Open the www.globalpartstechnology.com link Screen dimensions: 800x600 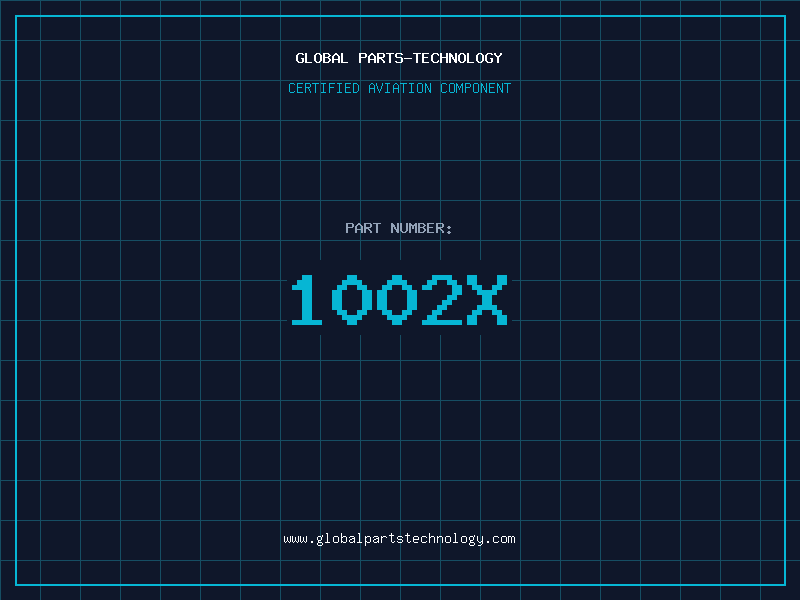[x=399, y=539]
